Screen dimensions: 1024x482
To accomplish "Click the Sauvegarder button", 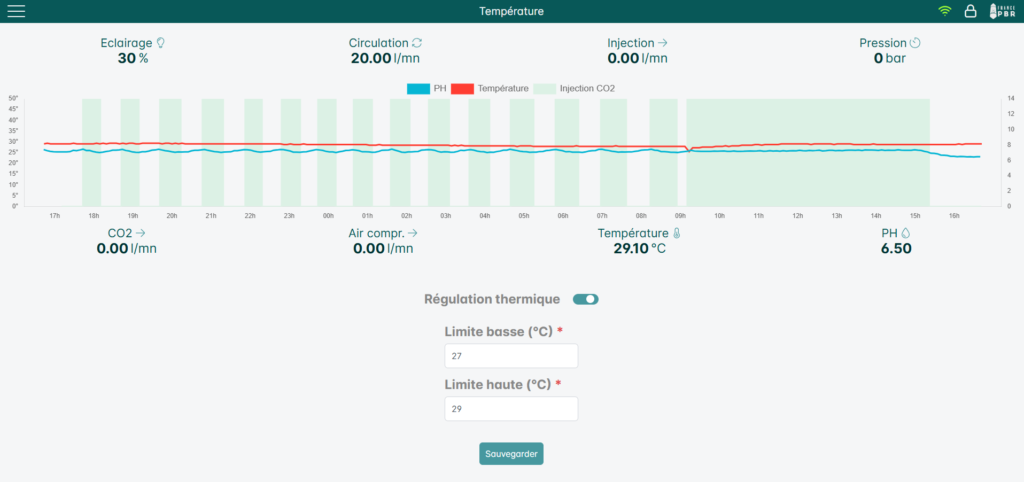I will point(511,453).
